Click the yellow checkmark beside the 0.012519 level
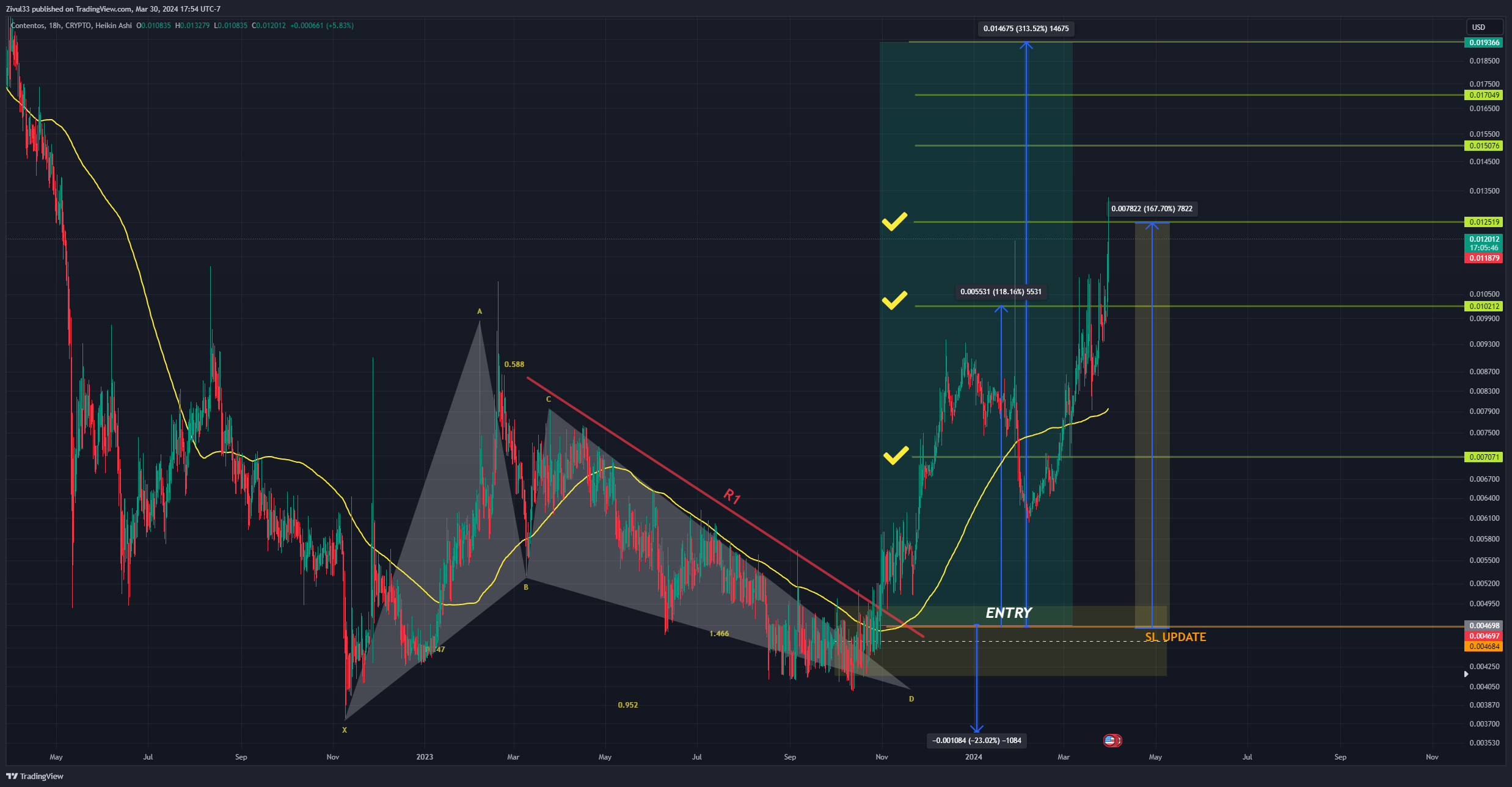 point(894,221)
